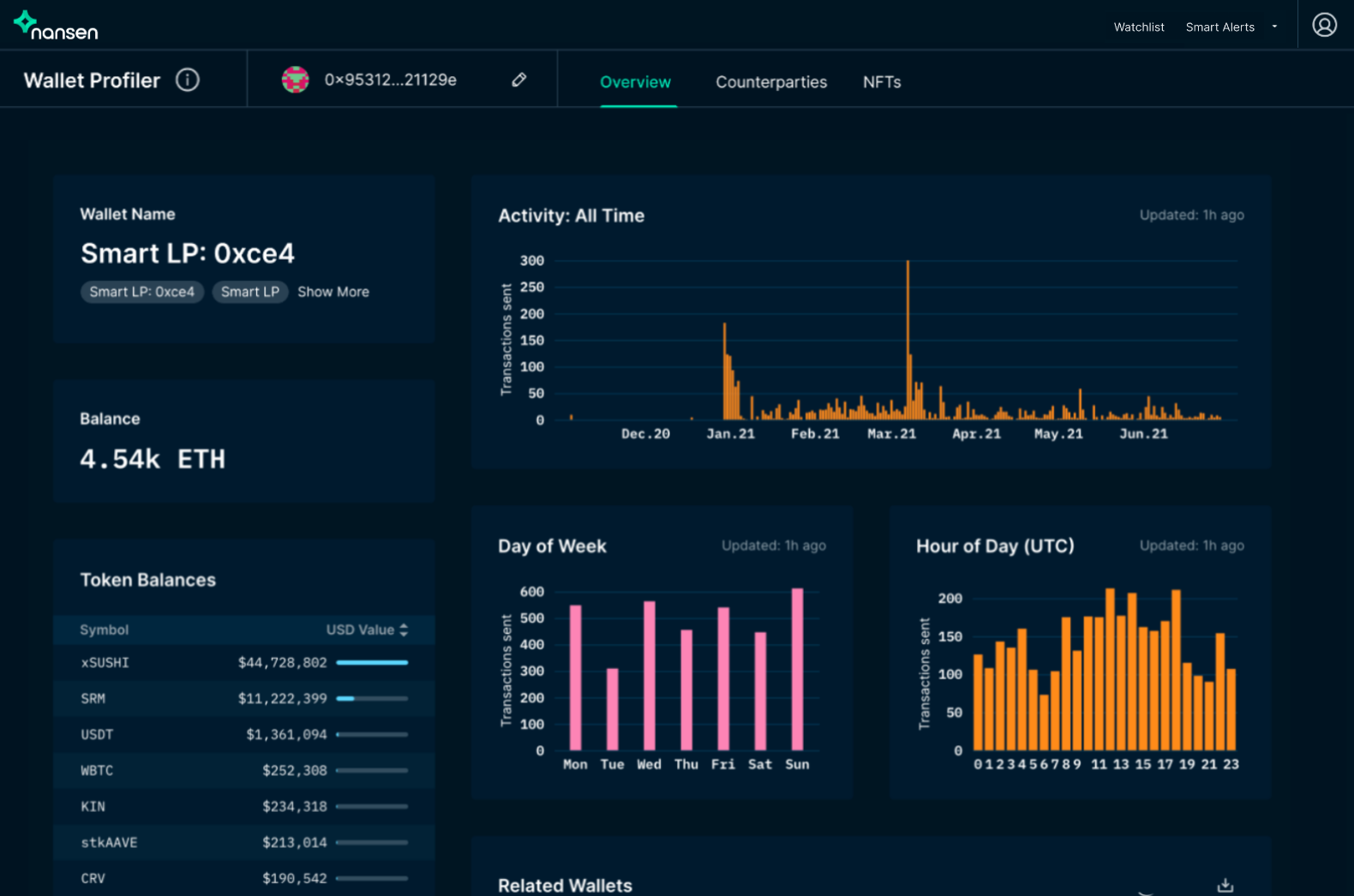Open the NFTs tab
The height and width of the screenshot is (896, 1354).
[x=882, y=82]
